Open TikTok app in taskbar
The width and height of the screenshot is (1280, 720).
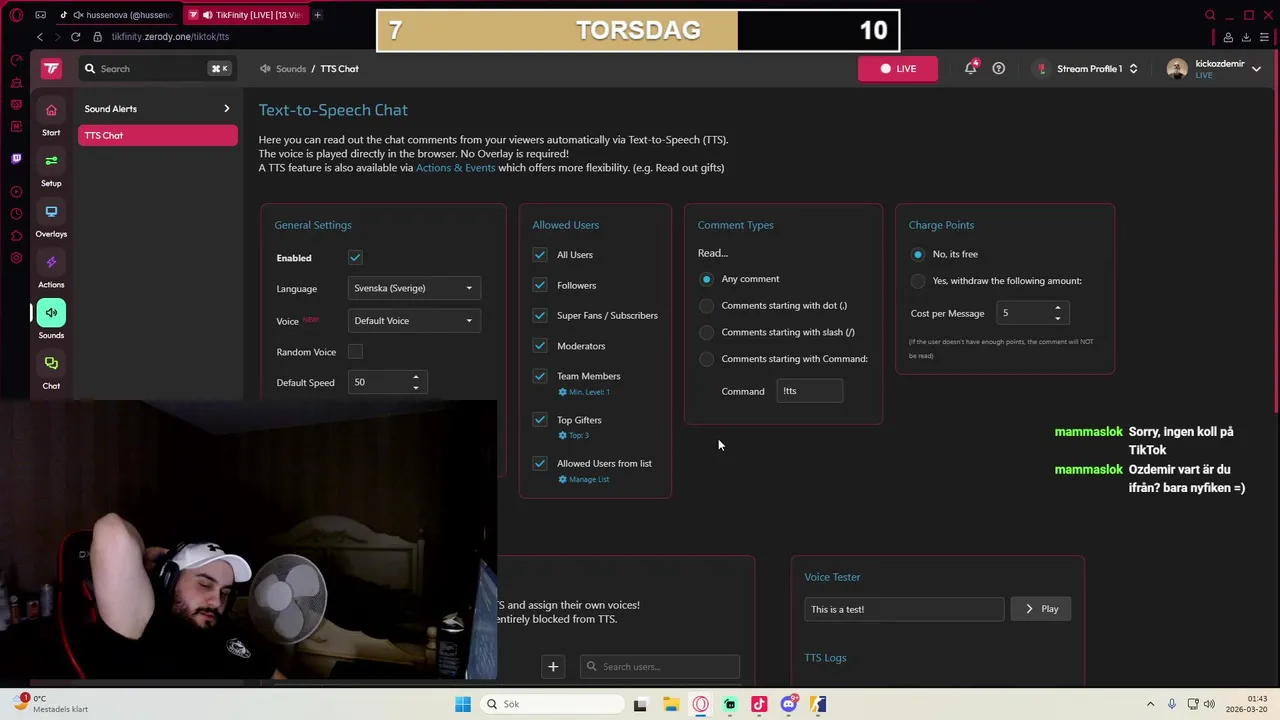click(759, 704)
